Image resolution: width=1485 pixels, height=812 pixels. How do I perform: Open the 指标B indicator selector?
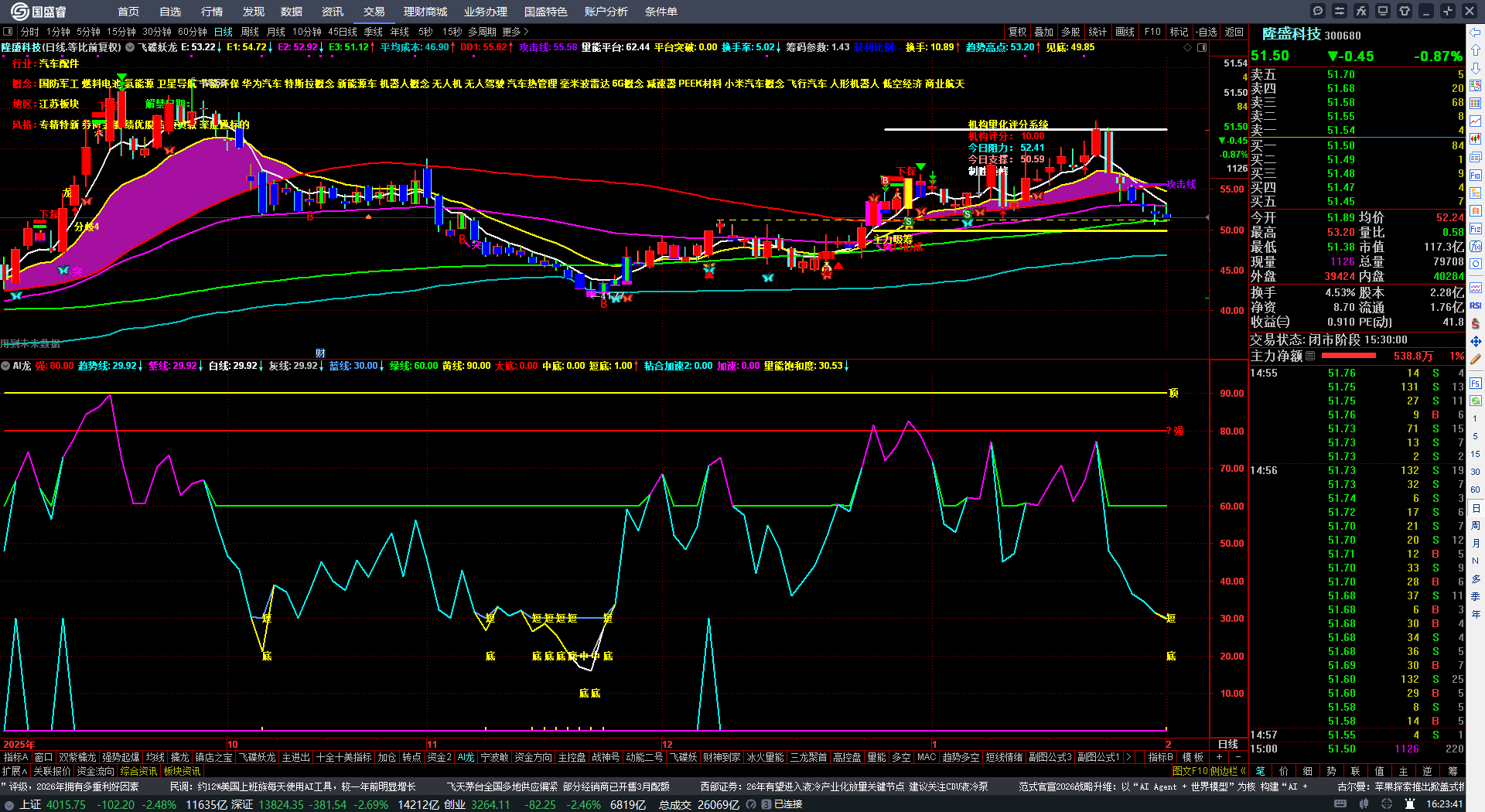[1160, 757]
